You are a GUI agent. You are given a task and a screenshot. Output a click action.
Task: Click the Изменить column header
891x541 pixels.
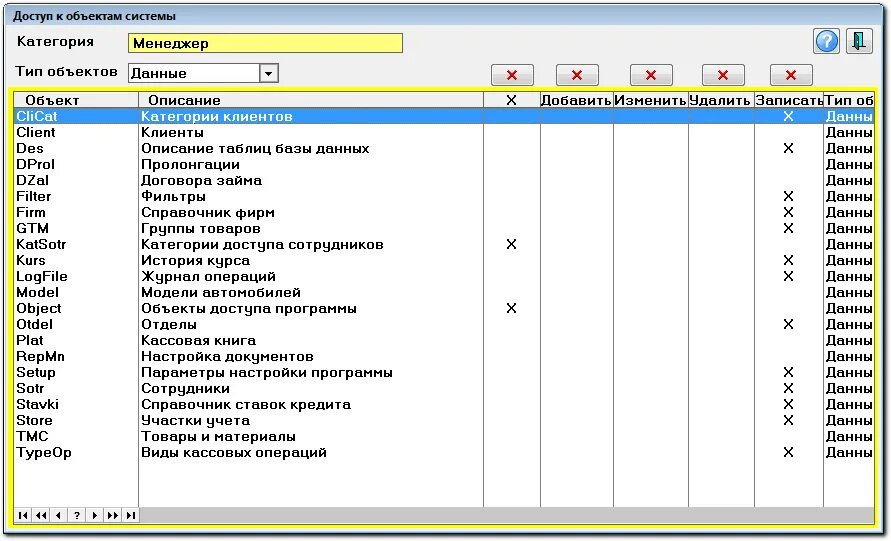(x=651, y=101)
